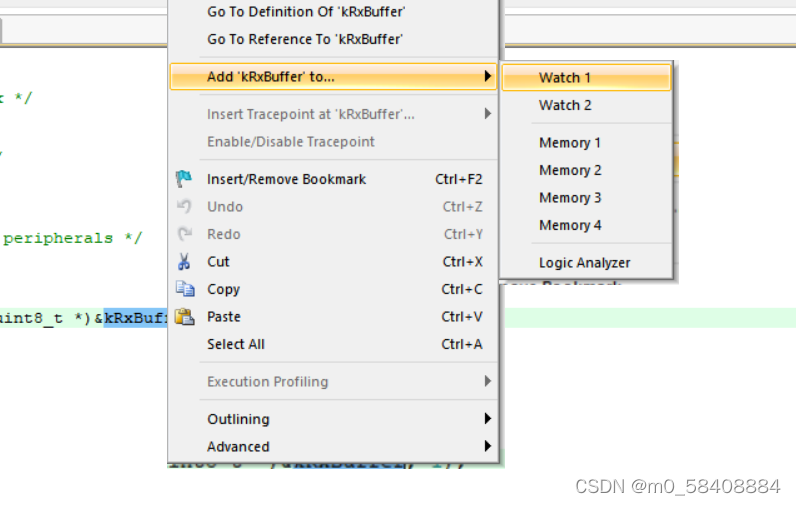Viewport: 796px width, 505px height.
Task: Pick Memory 3 from the submenu
Action: tap(586, 197)
